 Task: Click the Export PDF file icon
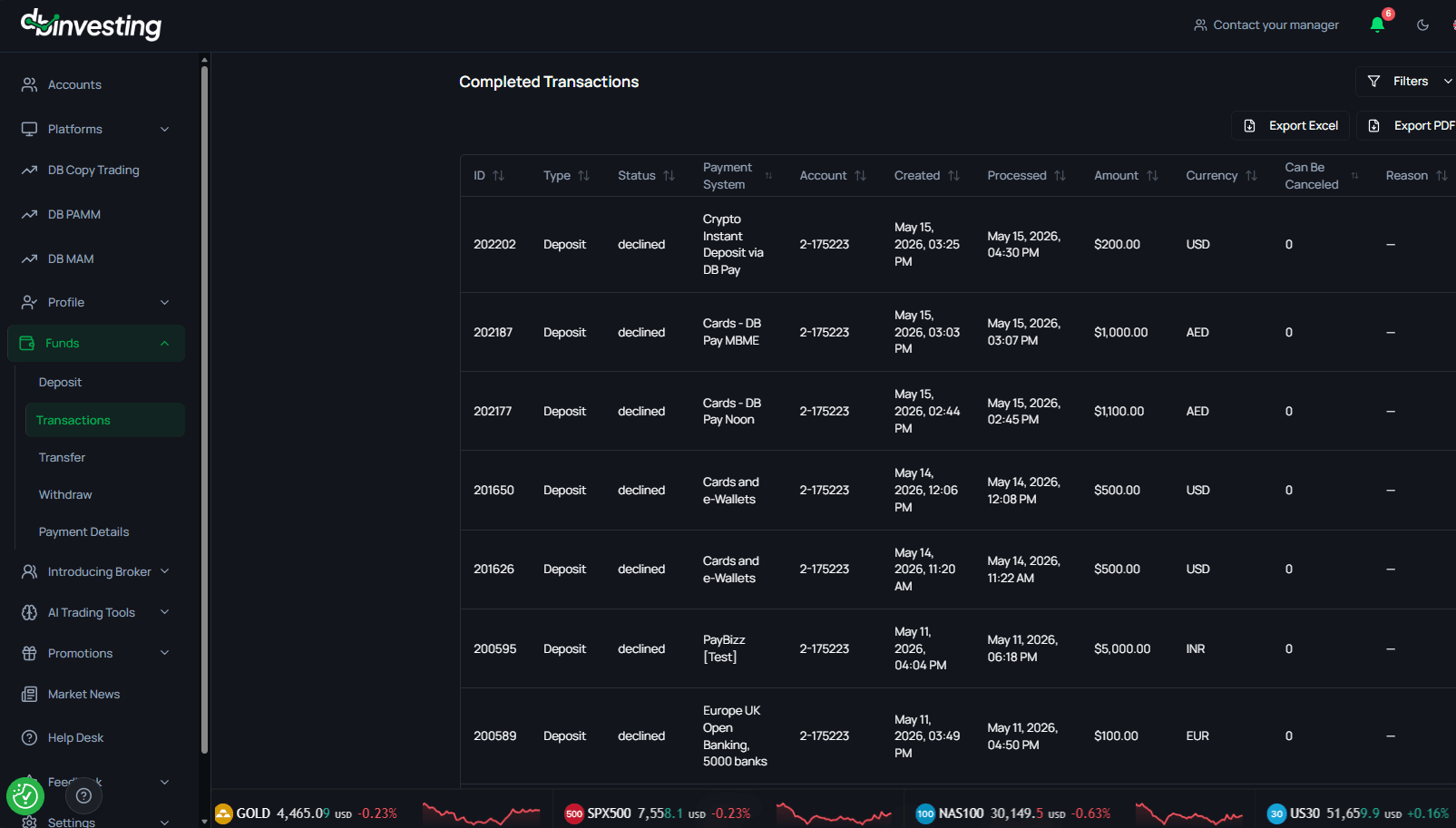pyautogui.click(x=1374, y=125)
